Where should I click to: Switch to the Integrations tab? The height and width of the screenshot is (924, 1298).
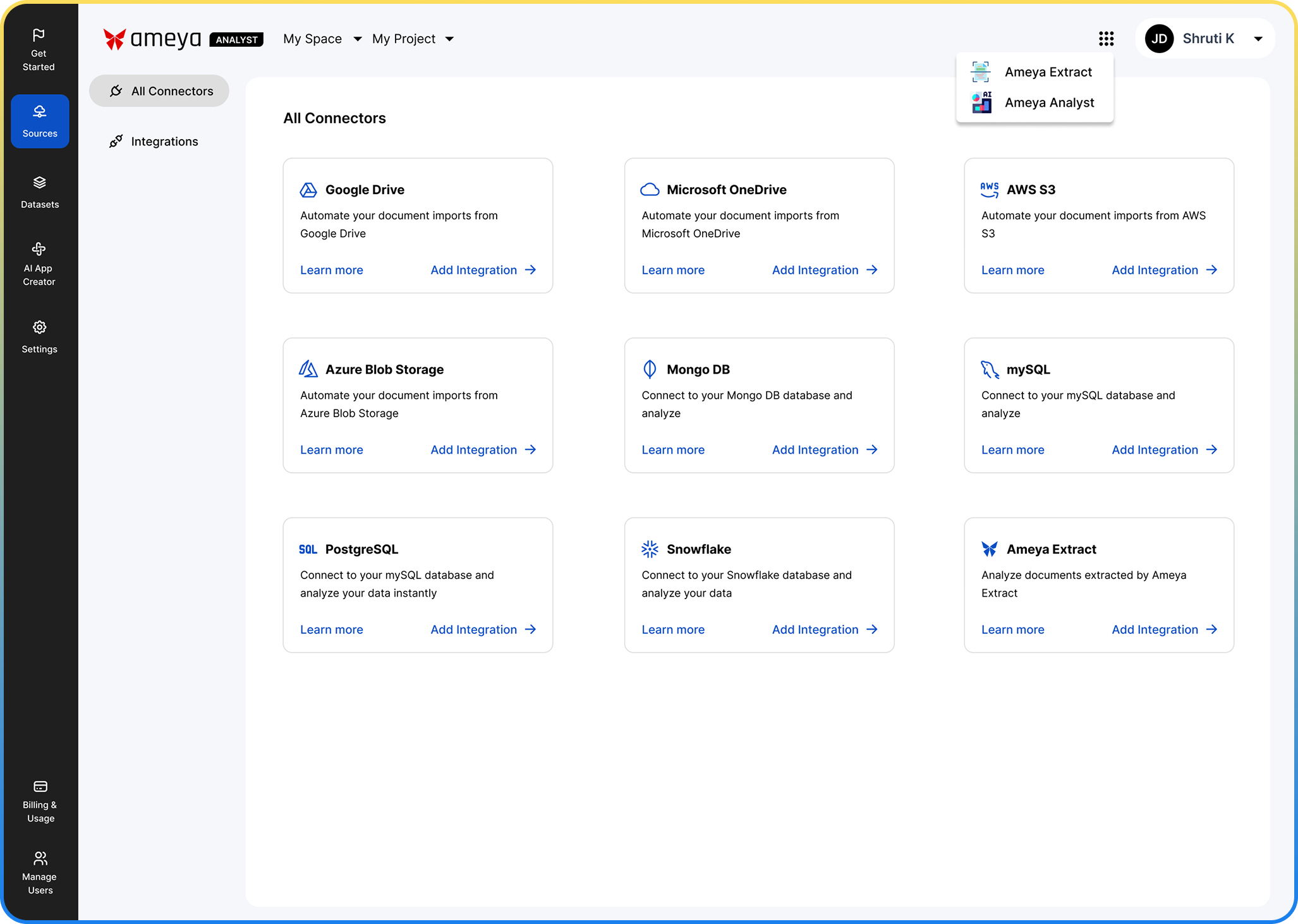164,142
